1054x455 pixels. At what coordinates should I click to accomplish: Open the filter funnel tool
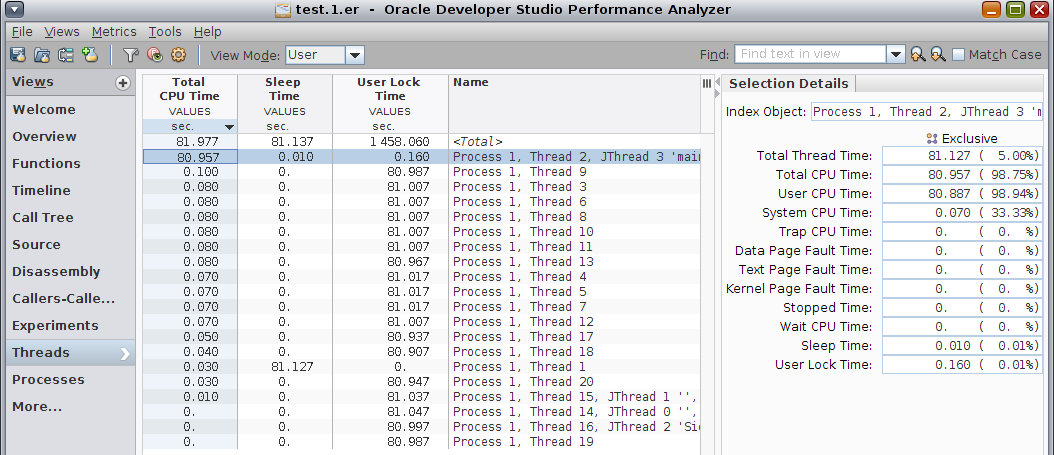131,55
